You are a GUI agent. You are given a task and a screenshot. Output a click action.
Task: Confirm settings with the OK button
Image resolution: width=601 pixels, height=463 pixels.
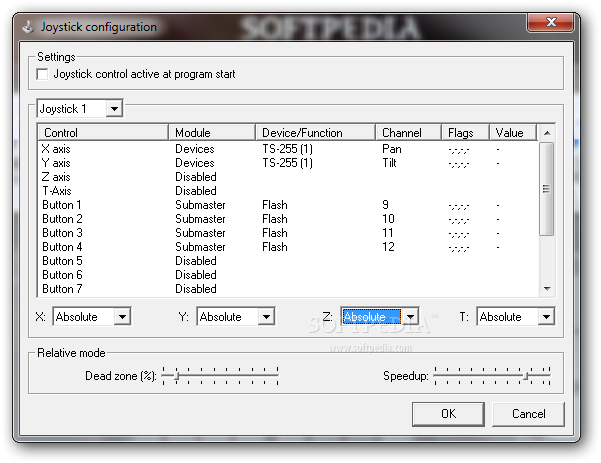(x=448, y=414)
